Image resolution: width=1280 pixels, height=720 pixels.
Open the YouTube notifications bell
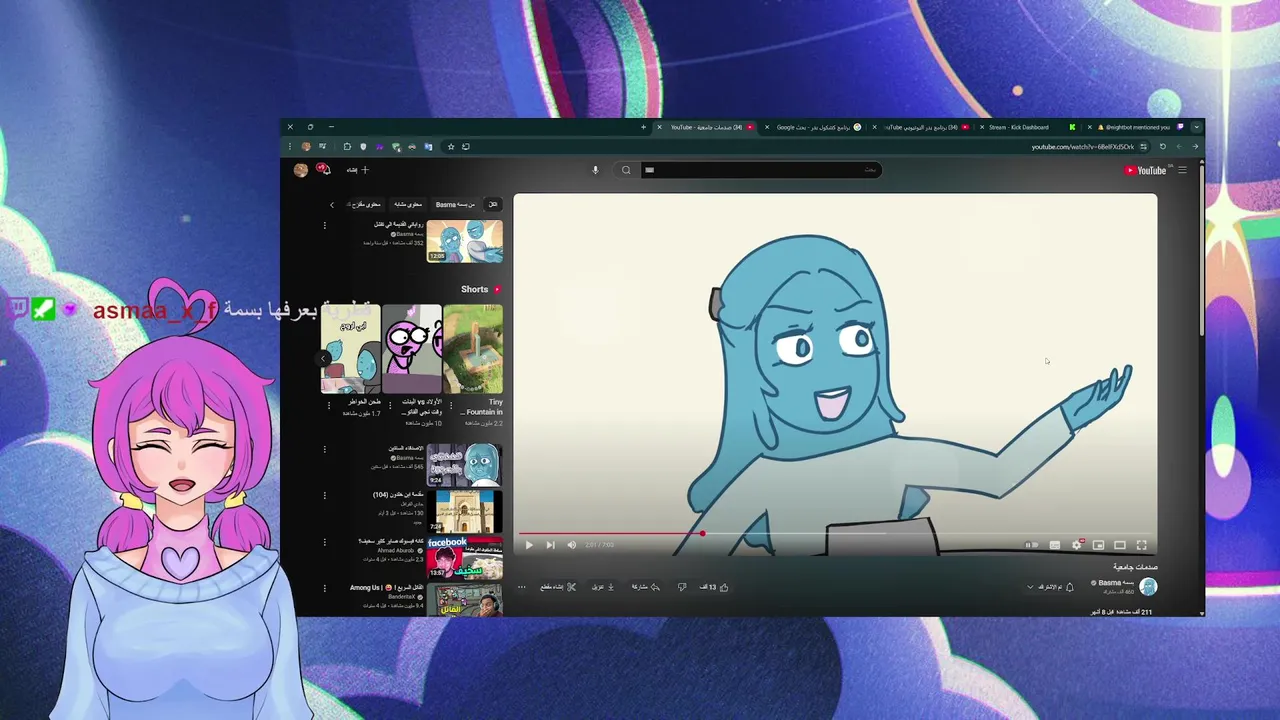(x=323, y=170)
